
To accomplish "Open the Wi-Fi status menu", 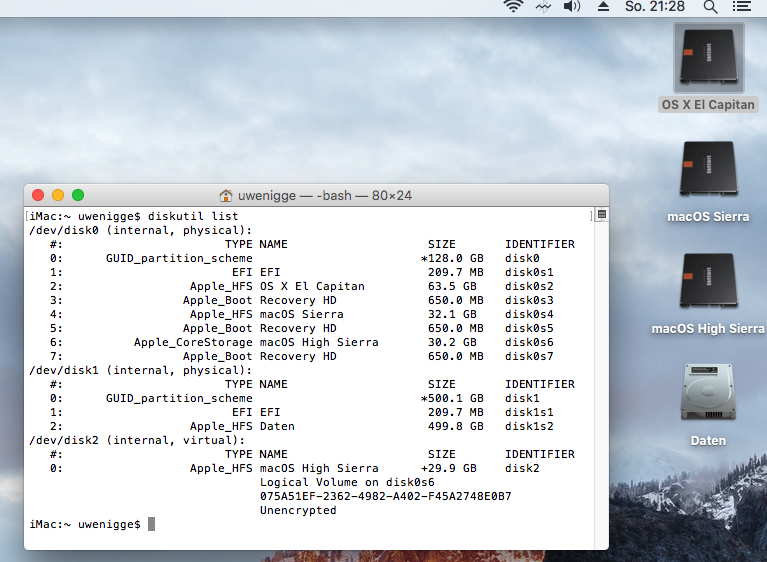I will (513, 7).
